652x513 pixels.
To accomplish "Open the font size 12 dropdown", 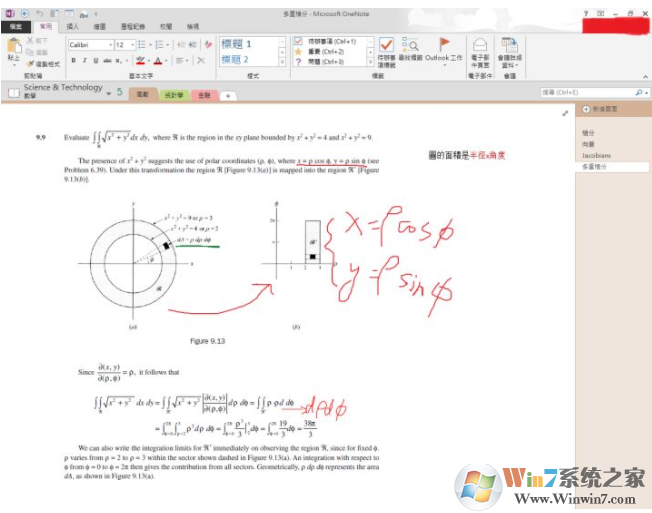I will [x=133, y=44].
